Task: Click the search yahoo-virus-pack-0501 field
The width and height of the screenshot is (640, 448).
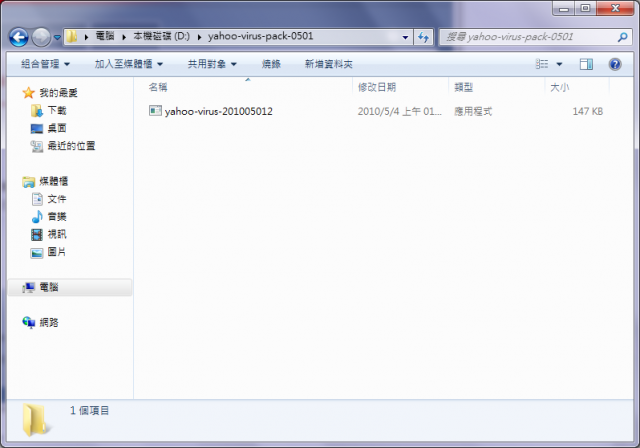Action: tap(528, 37)
